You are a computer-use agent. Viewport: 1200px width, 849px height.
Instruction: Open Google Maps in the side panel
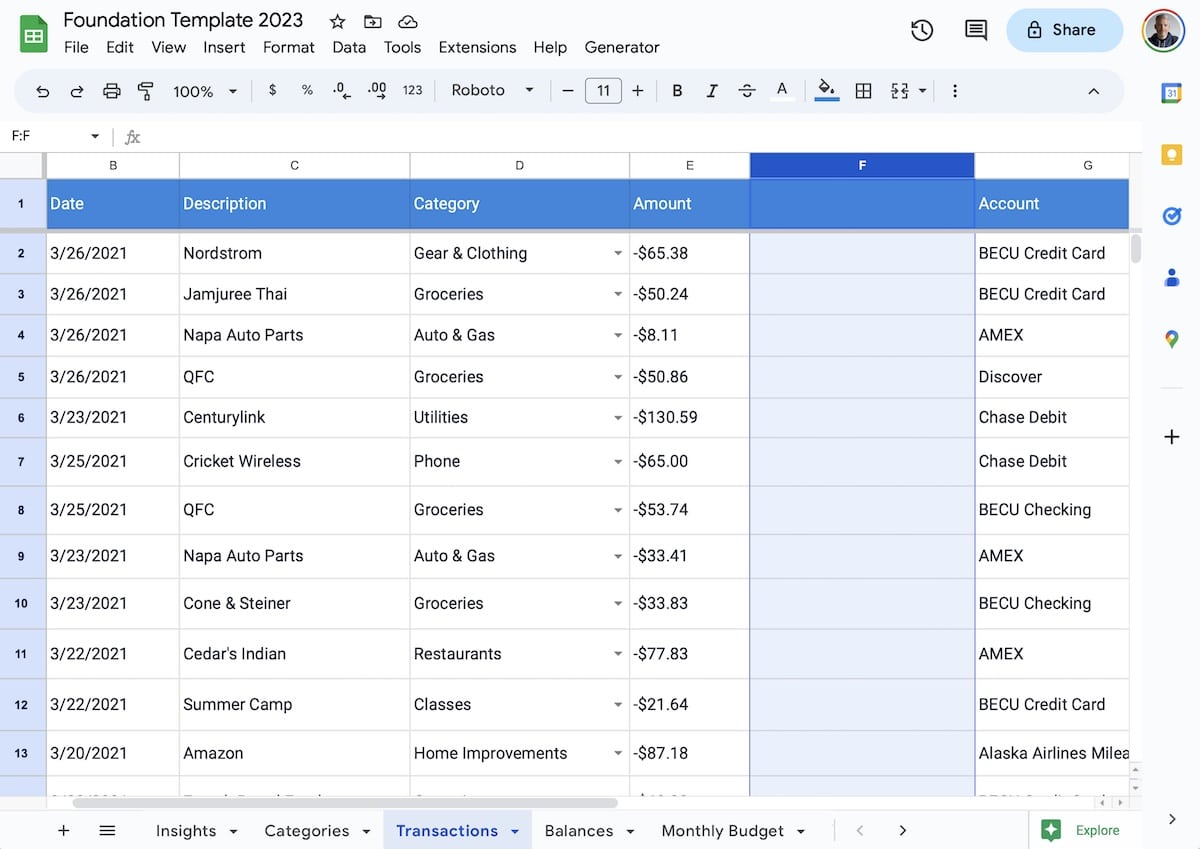tap(1172, 340)
